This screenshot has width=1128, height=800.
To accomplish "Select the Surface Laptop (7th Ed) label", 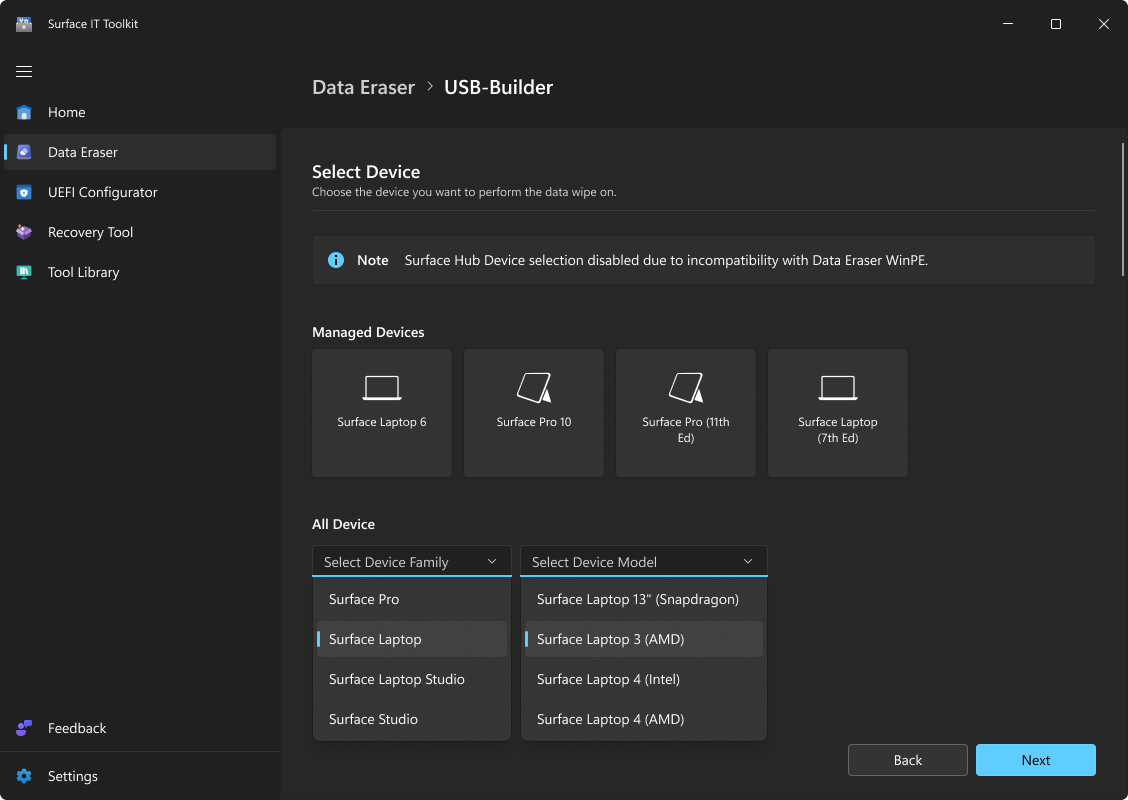I will coord(837,429).
